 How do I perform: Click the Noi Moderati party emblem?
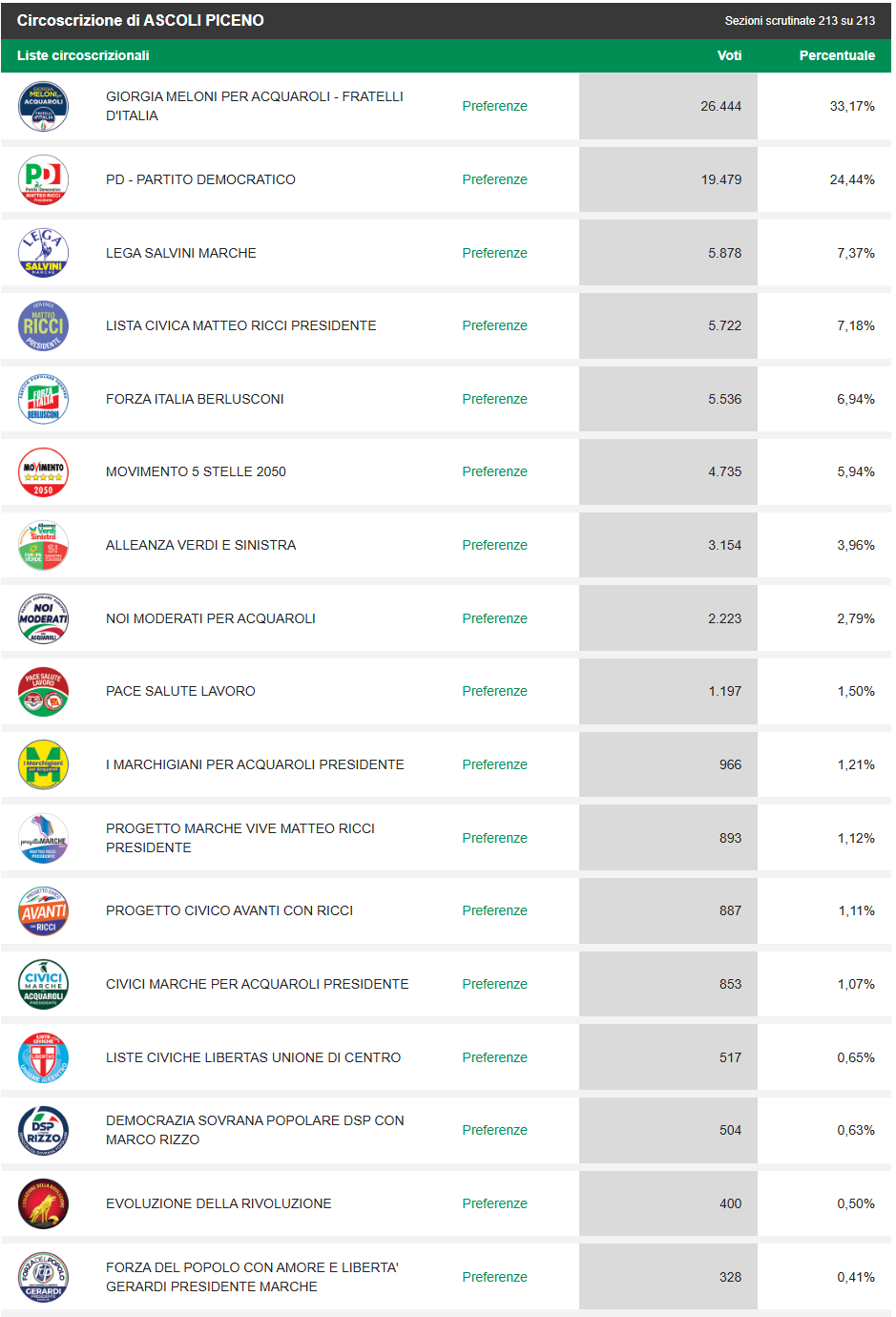tap(43, 618)
